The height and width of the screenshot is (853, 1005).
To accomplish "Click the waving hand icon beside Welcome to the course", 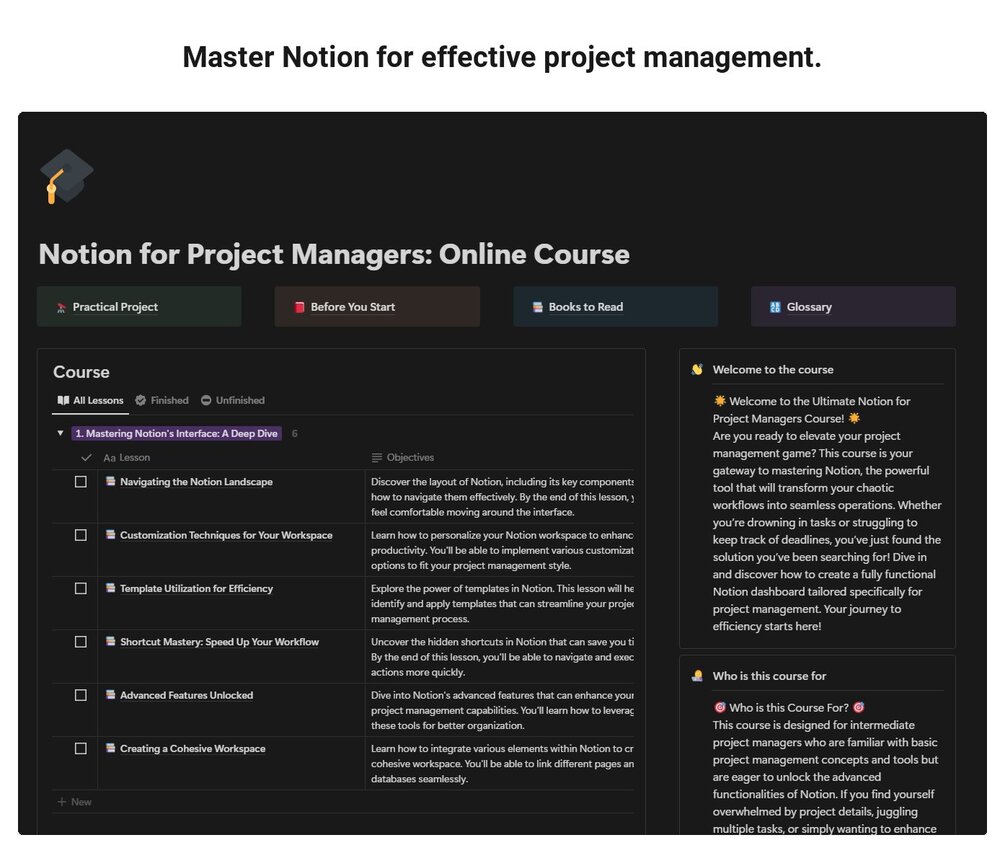I will [x=697, y=369].
